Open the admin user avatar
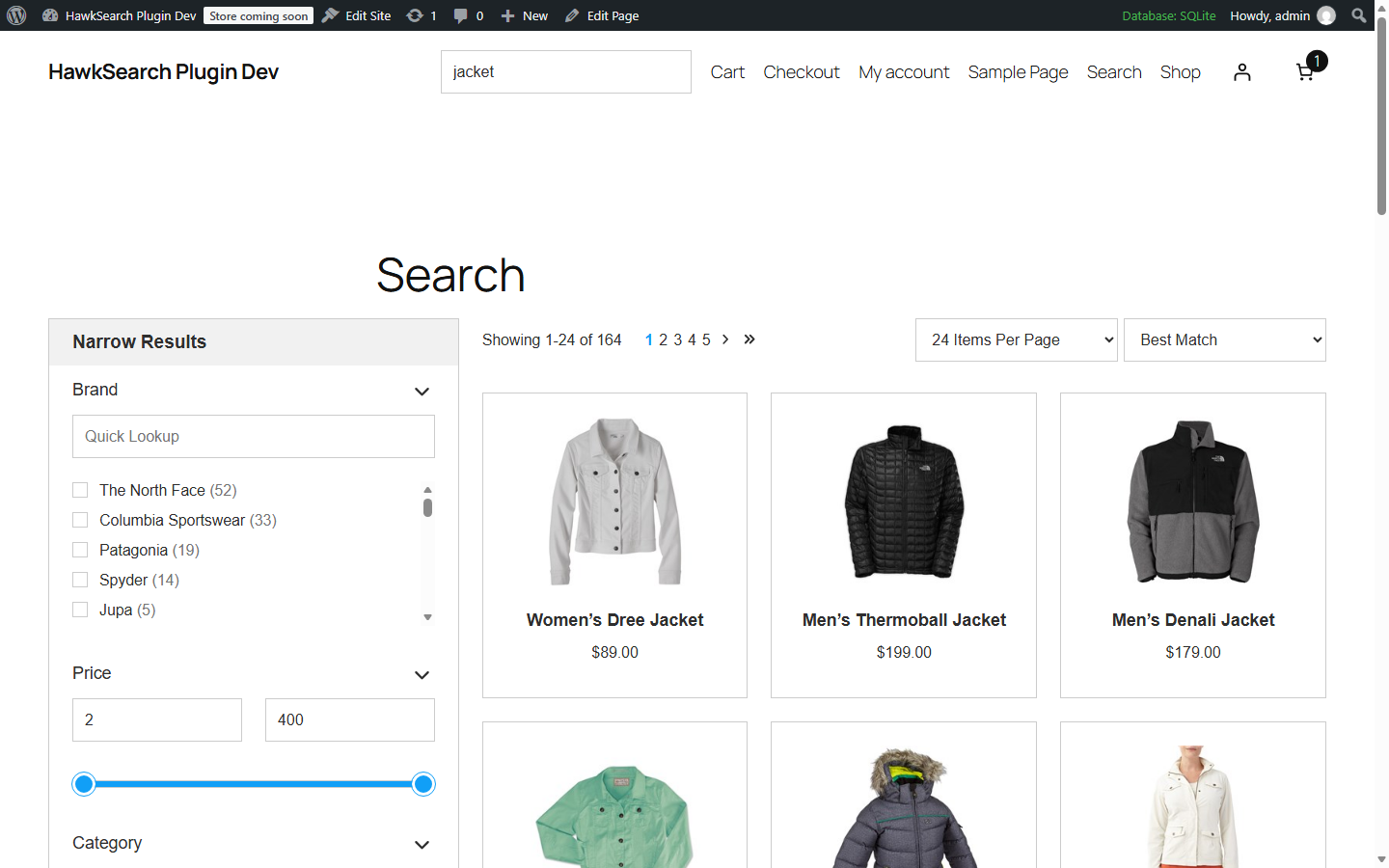 click(1326, 15)
